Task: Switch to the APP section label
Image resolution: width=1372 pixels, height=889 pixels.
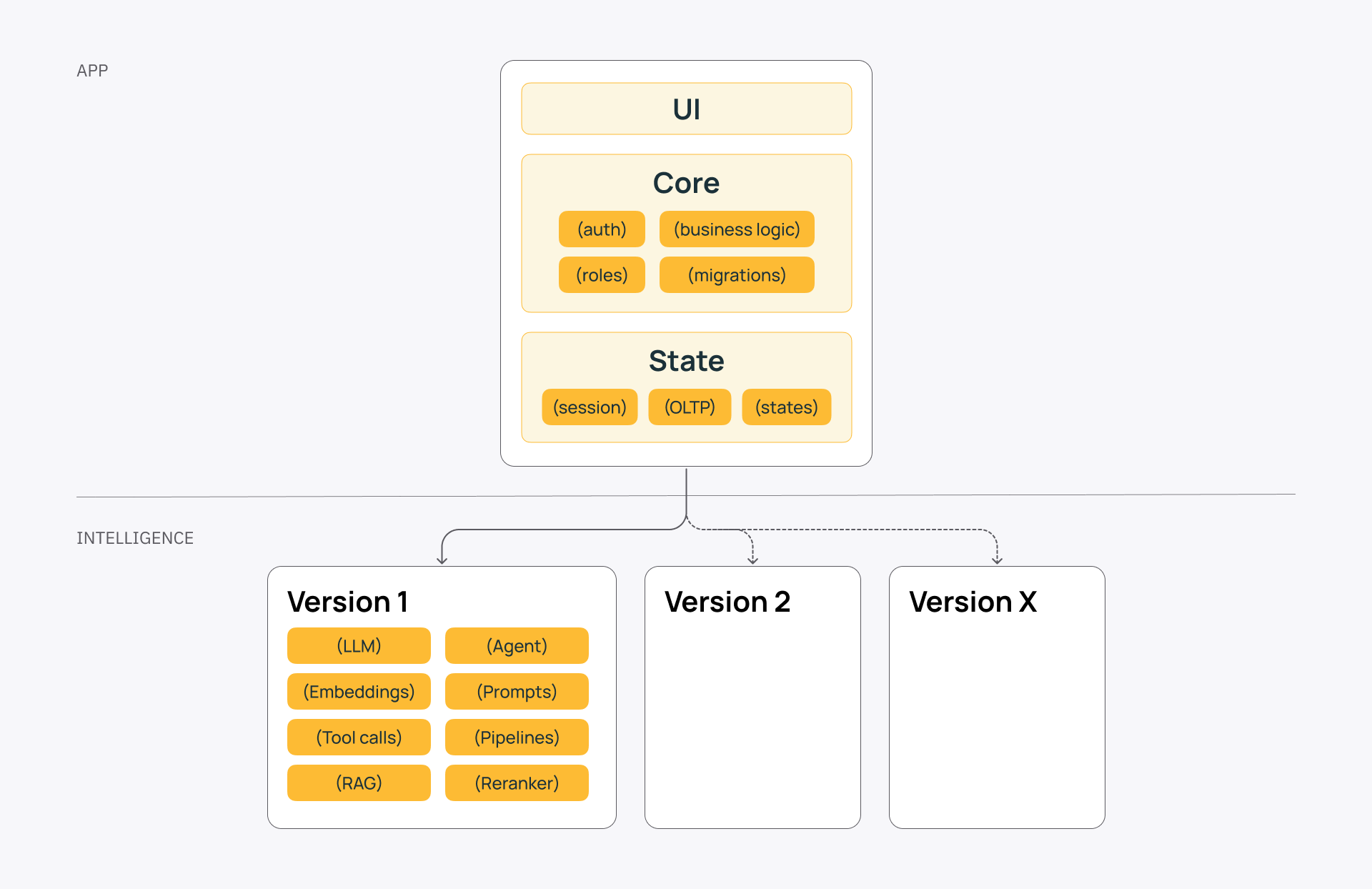Action: (x=92, y=70)
